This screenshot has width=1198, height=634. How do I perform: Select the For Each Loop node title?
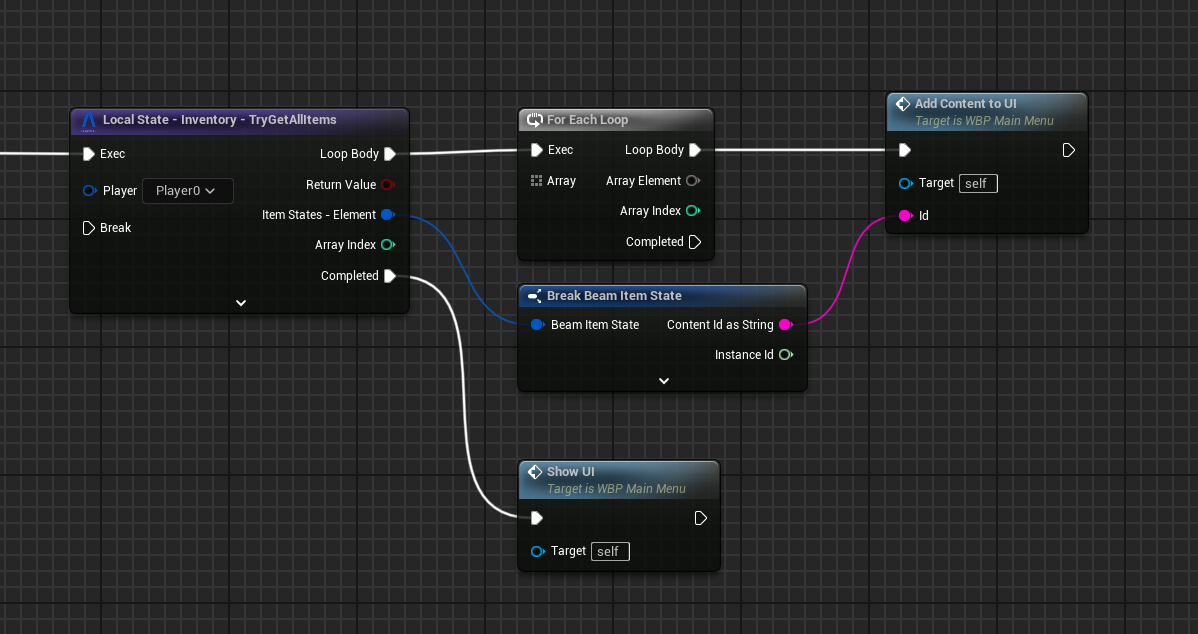pyautogui.click(x=587, y=120)
